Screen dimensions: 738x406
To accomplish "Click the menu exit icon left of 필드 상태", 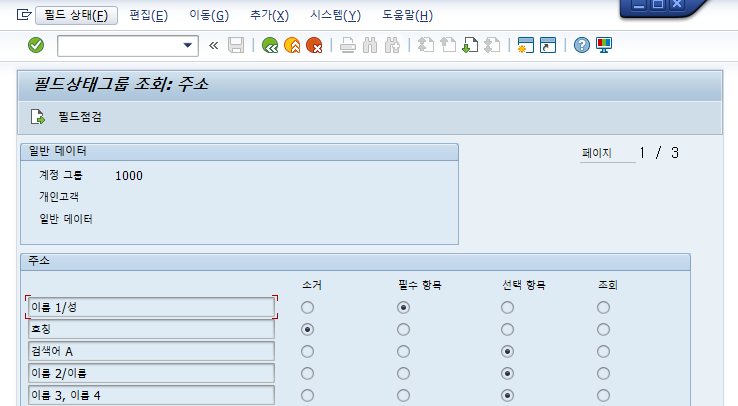I will click(x=24, y=15).
